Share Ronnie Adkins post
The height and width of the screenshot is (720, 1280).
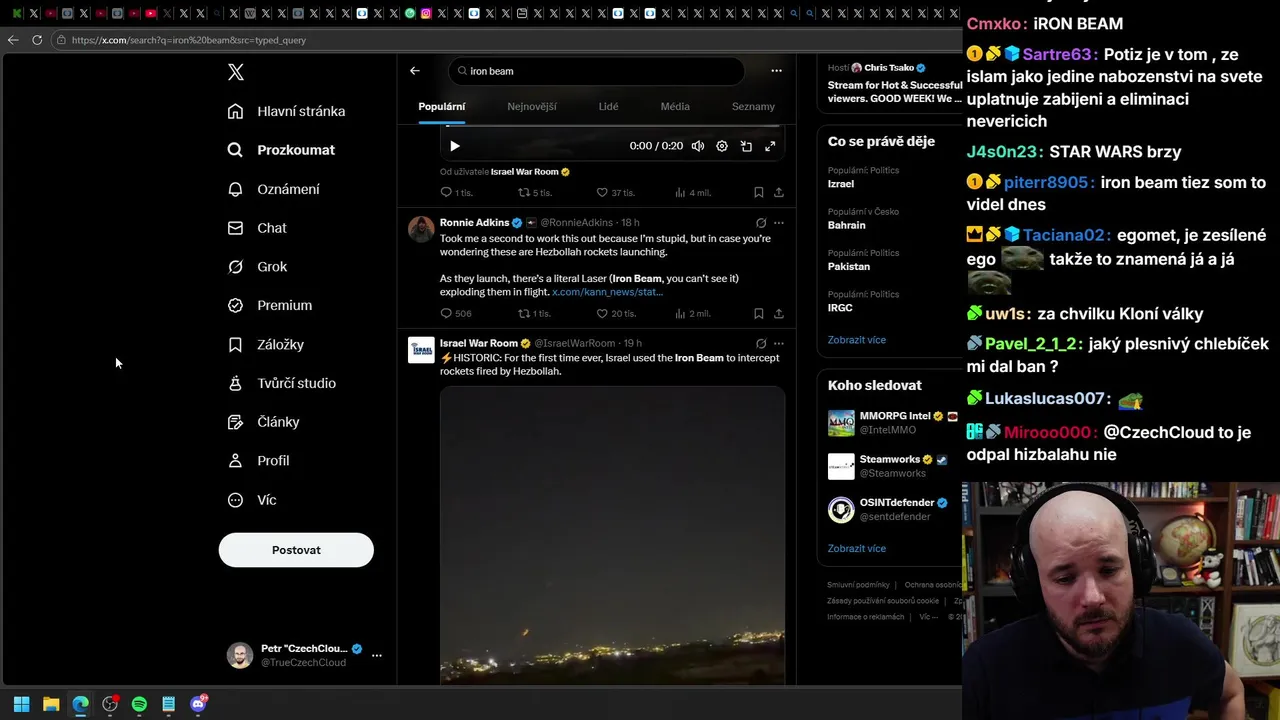pos(779,313)
